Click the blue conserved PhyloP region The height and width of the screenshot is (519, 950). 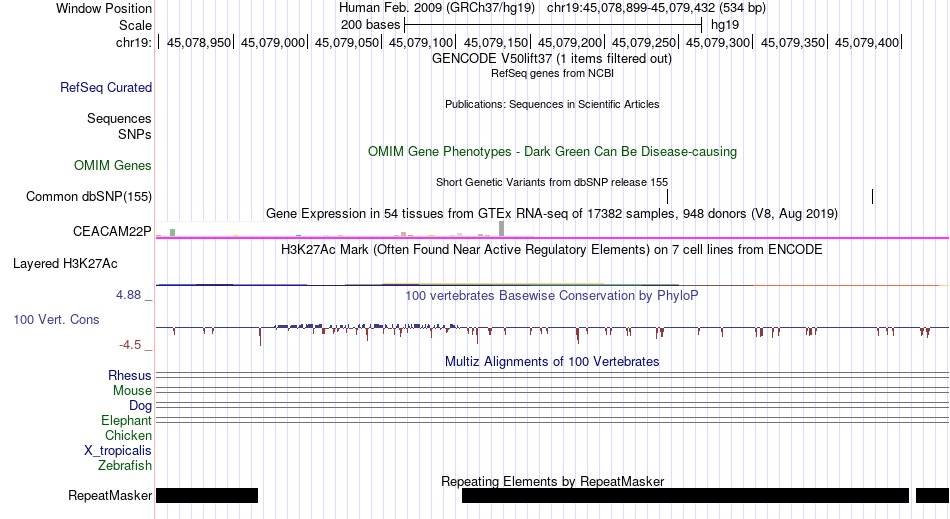click(367, 326)
